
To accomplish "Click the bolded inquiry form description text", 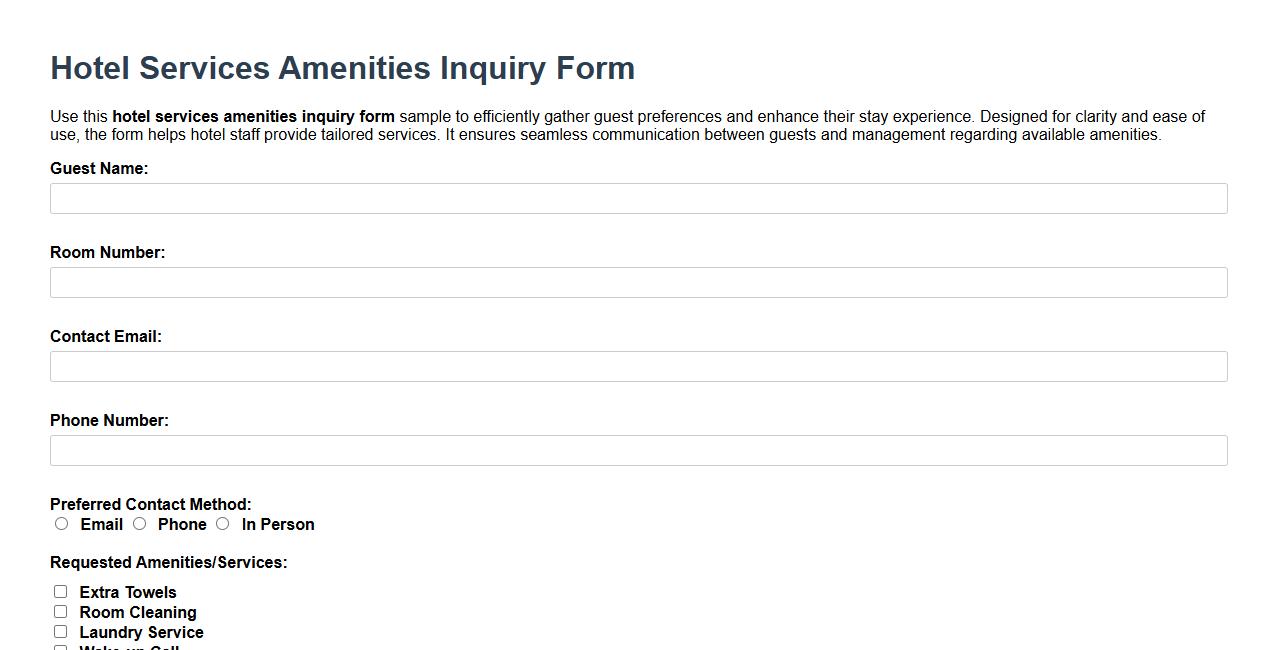I will click(254, 116).
